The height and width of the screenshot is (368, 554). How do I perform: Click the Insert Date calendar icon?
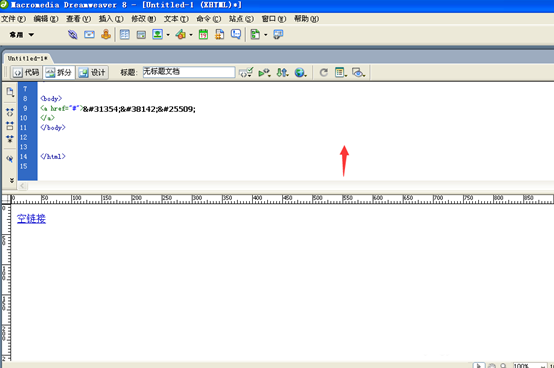pos(203,35)
